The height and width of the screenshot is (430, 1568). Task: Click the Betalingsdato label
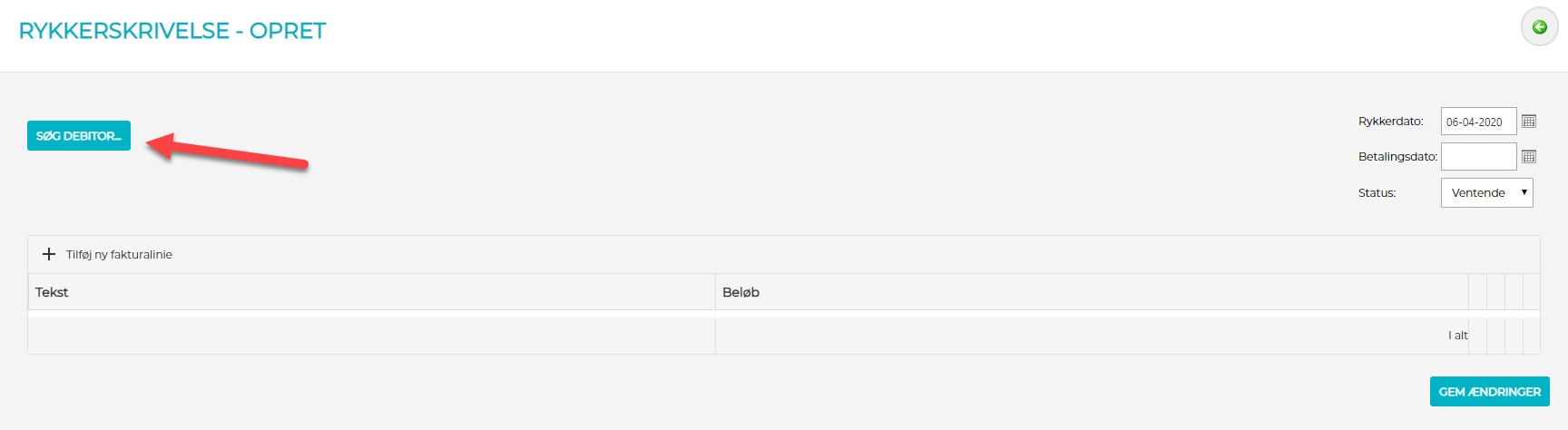point(1397,157)
